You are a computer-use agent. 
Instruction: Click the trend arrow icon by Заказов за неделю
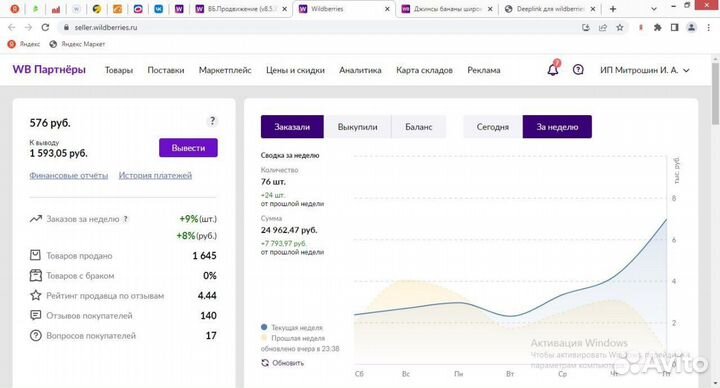pos(35,219)
